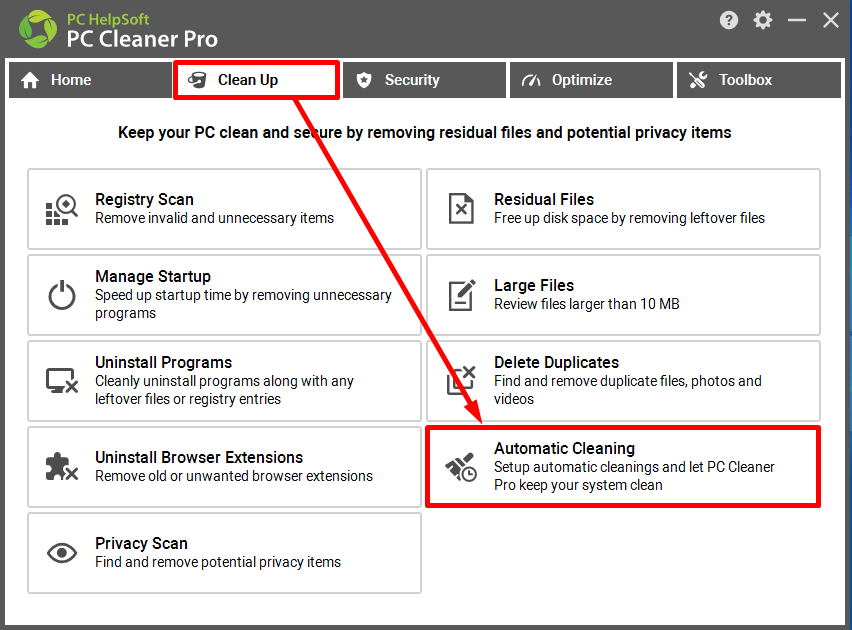Click the Privacy Scan eye icon
Screen dimensions: 852x630
click(61, 553)
